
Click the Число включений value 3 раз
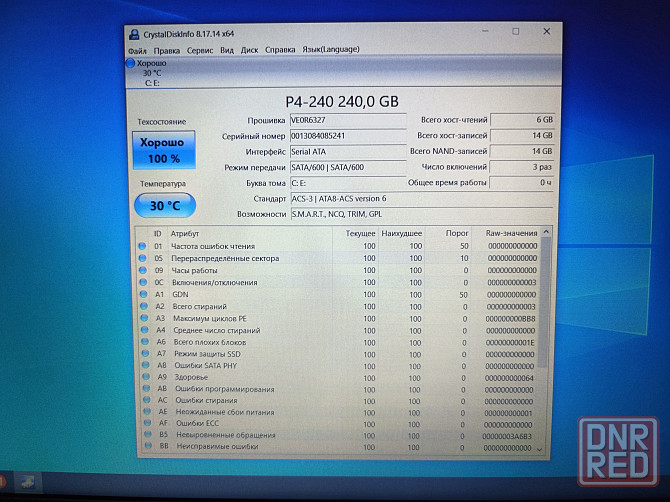[522, 167]
